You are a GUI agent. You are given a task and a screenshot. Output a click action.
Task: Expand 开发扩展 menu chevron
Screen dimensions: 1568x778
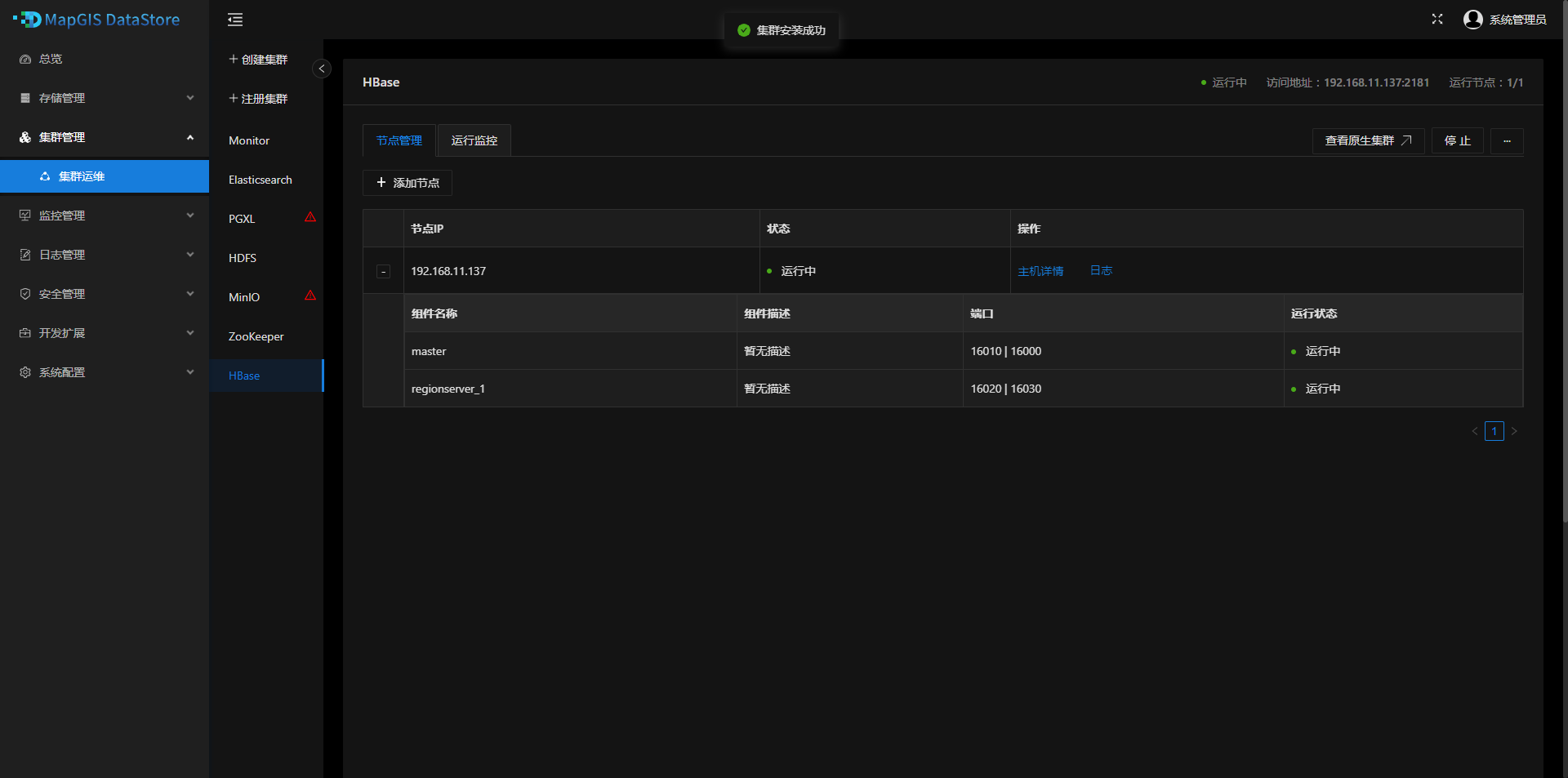(x=190, y=333)
